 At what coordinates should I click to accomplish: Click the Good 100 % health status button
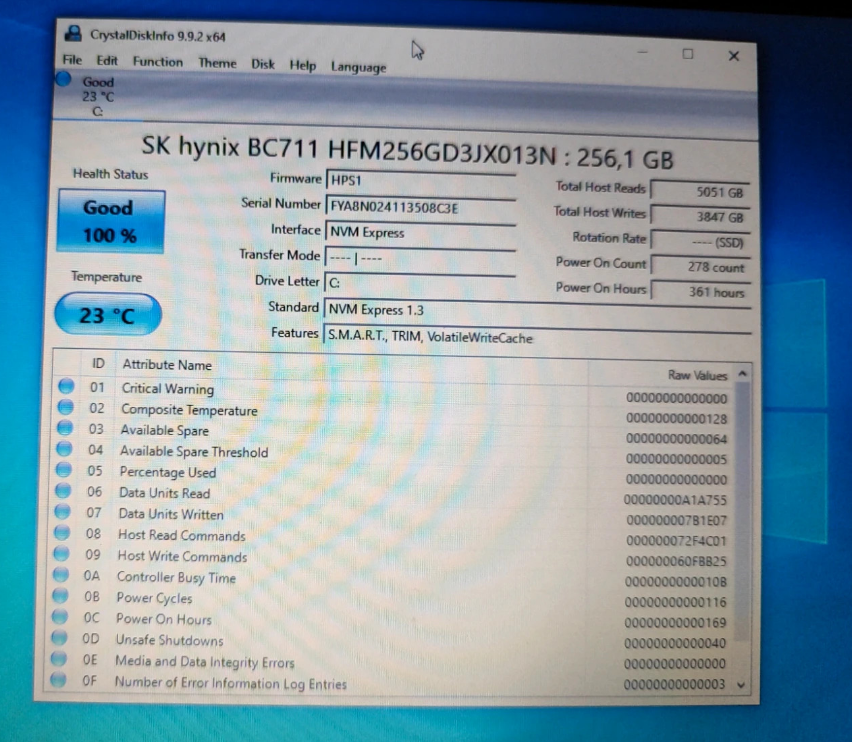point(111,221)
